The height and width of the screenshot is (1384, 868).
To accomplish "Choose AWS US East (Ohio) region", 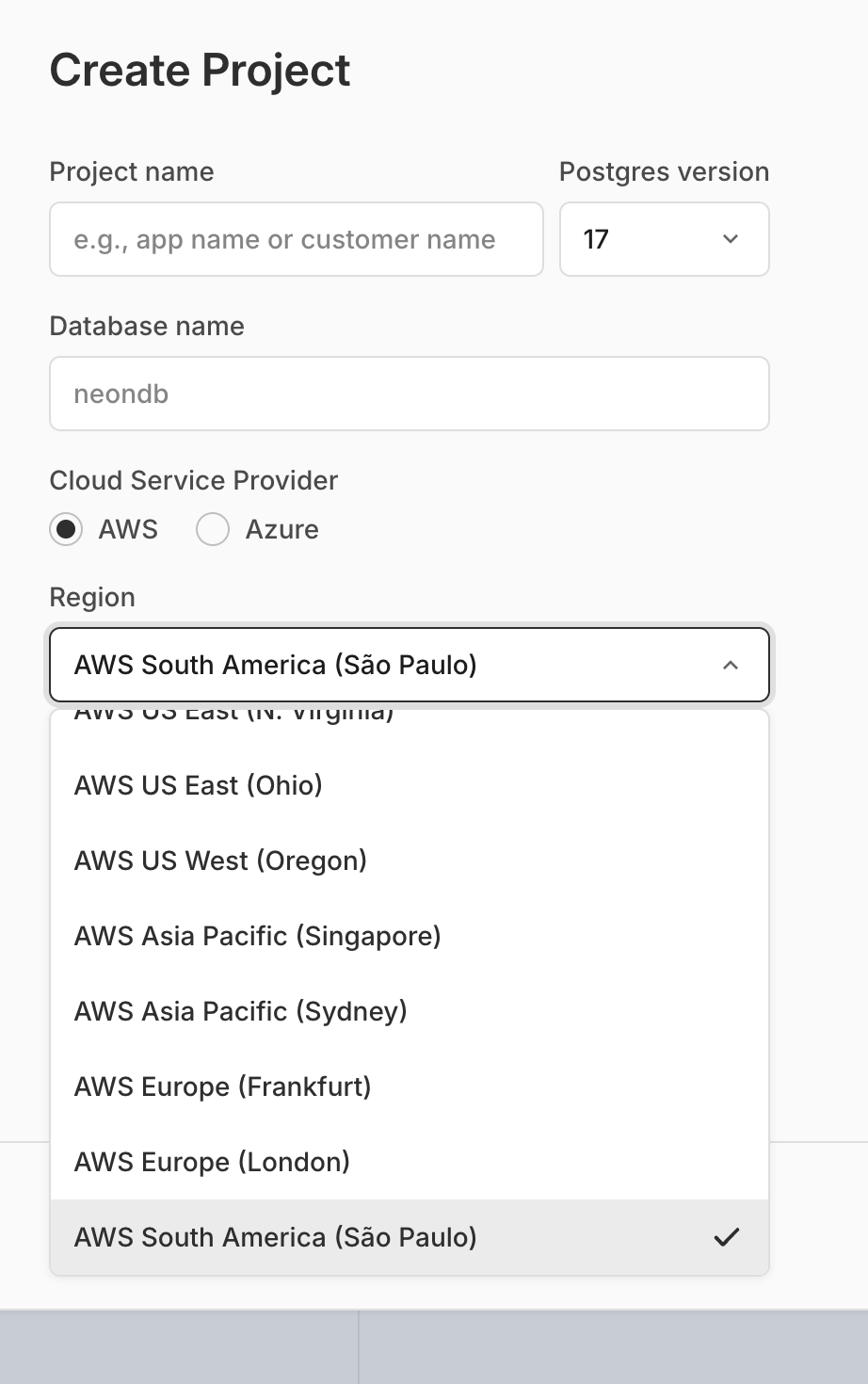I will click(410, 785).
